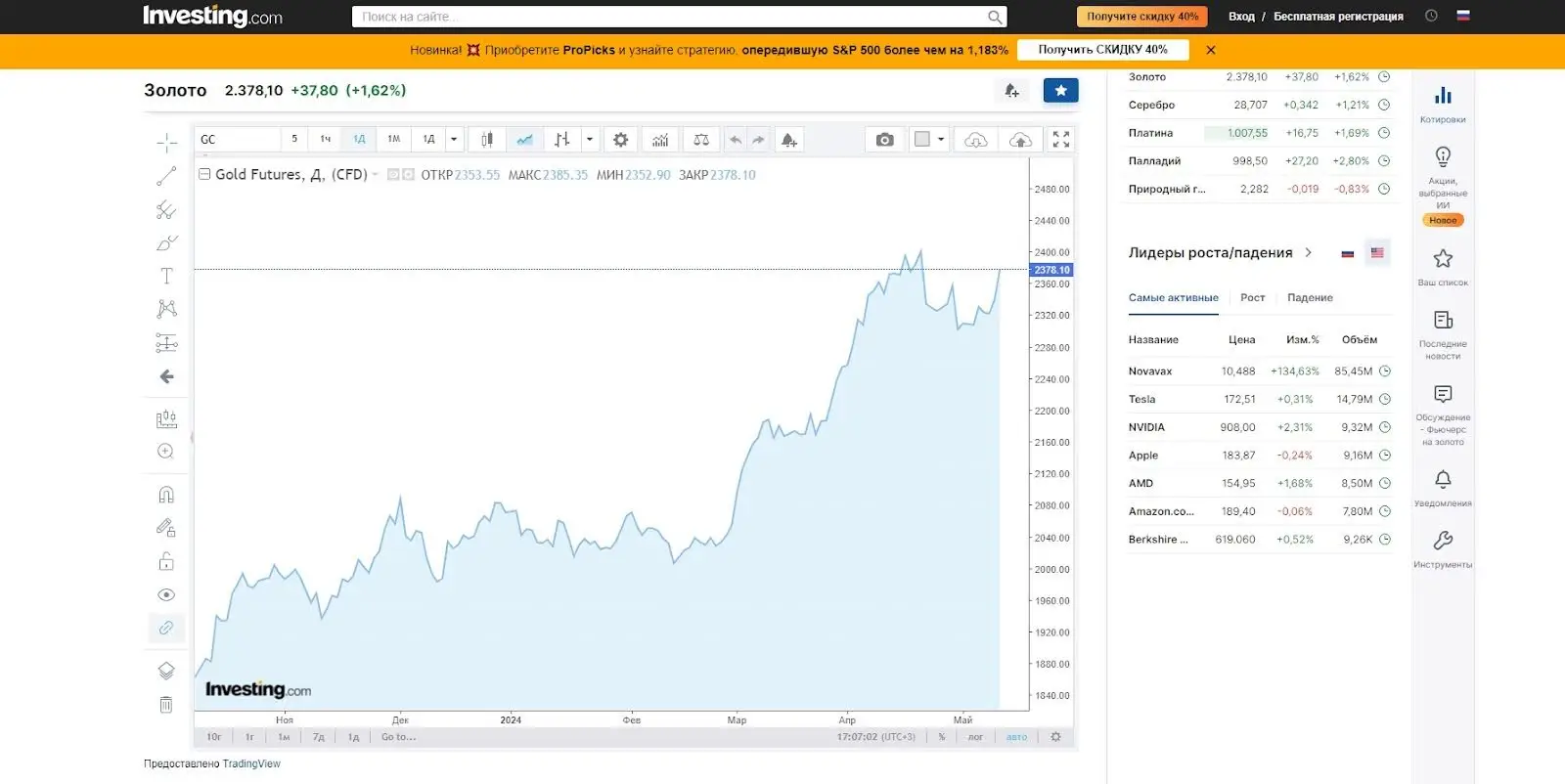Click the GC symbol input field
The height and width of the screenshot is (784, 1565).
click(237, 140)
